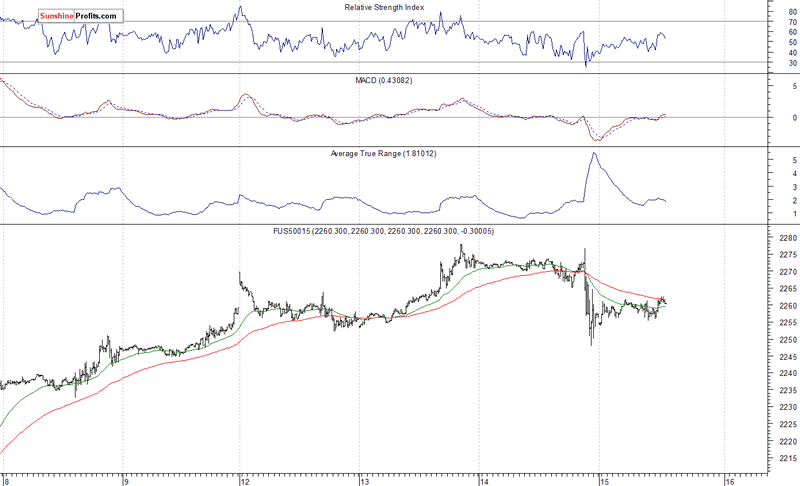Screen dimensions: 800x486
Task: Click date label 12 on time axis
Action: click(x=243, y=479)
